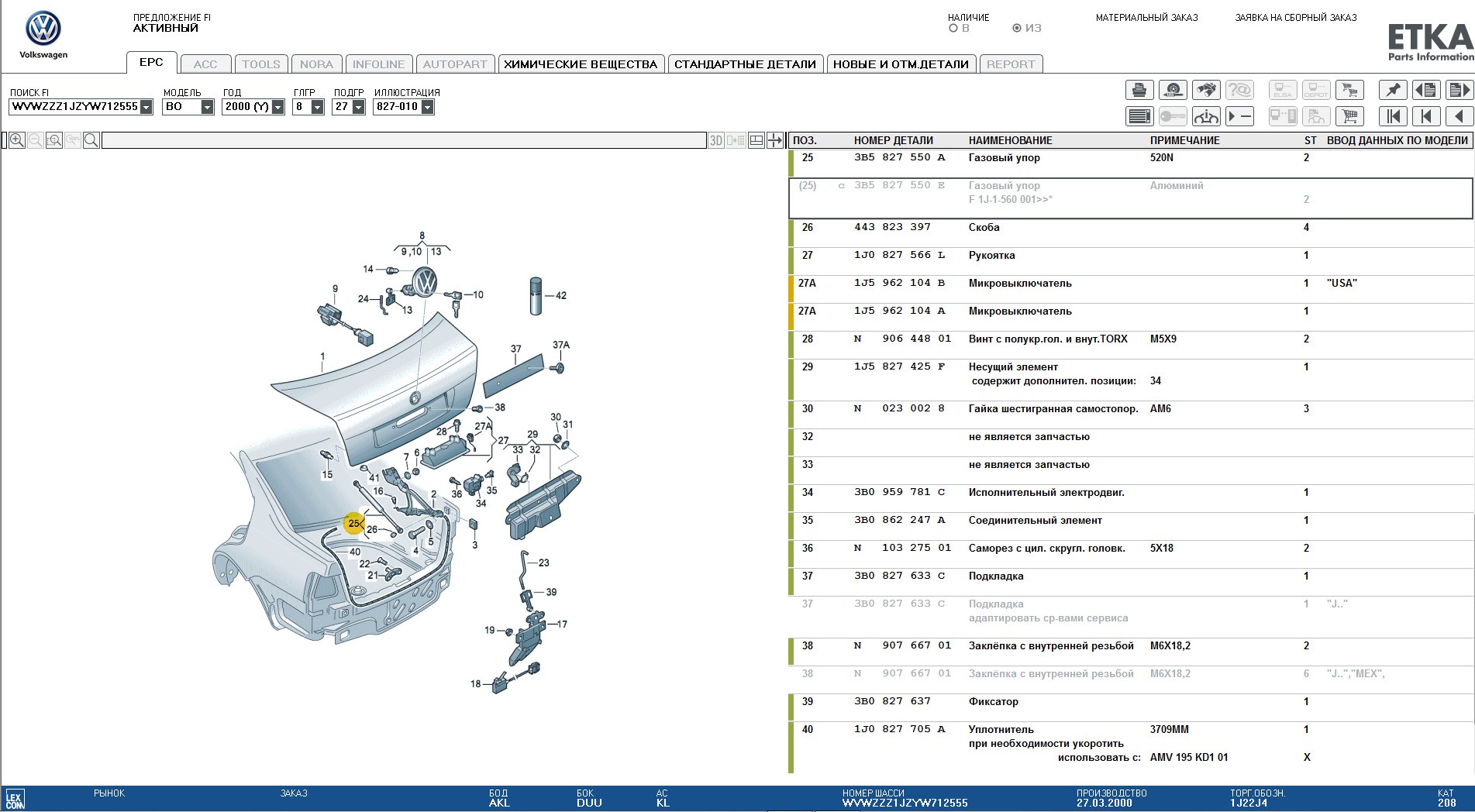Expand the ИЛЛЮСТРАЦИЯ 827-010 dropdown
The image size is (1475, 812).
(427, 107)
